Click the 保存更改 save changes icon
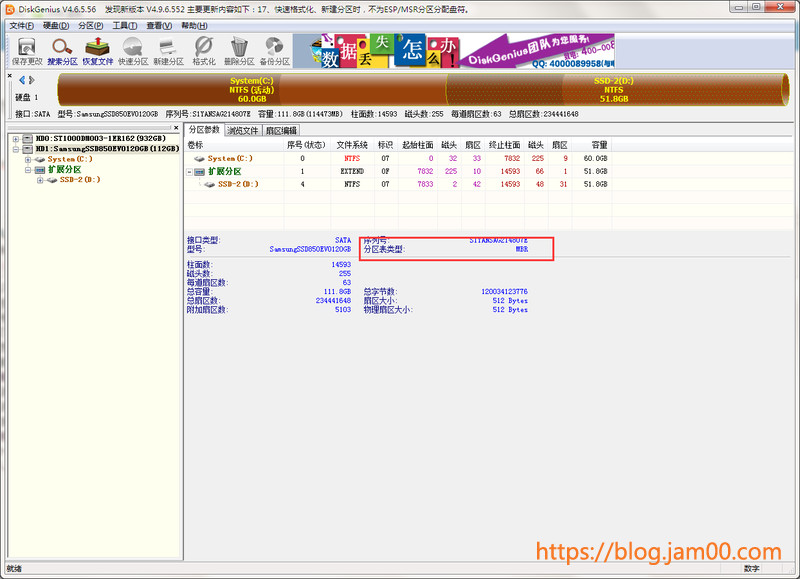The height and width of the screenshot is (579, 800). (x=27, y=51)
